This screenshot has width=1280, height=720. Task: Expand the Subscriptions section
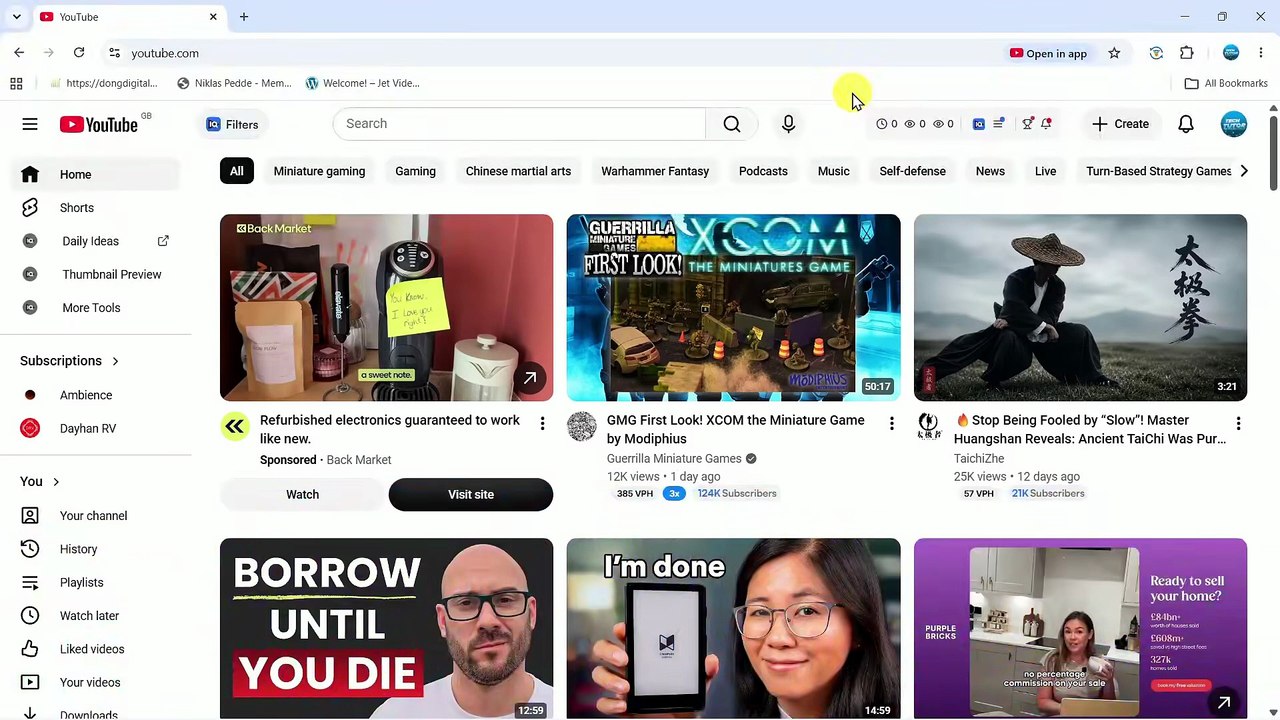(x=70, y=361)
